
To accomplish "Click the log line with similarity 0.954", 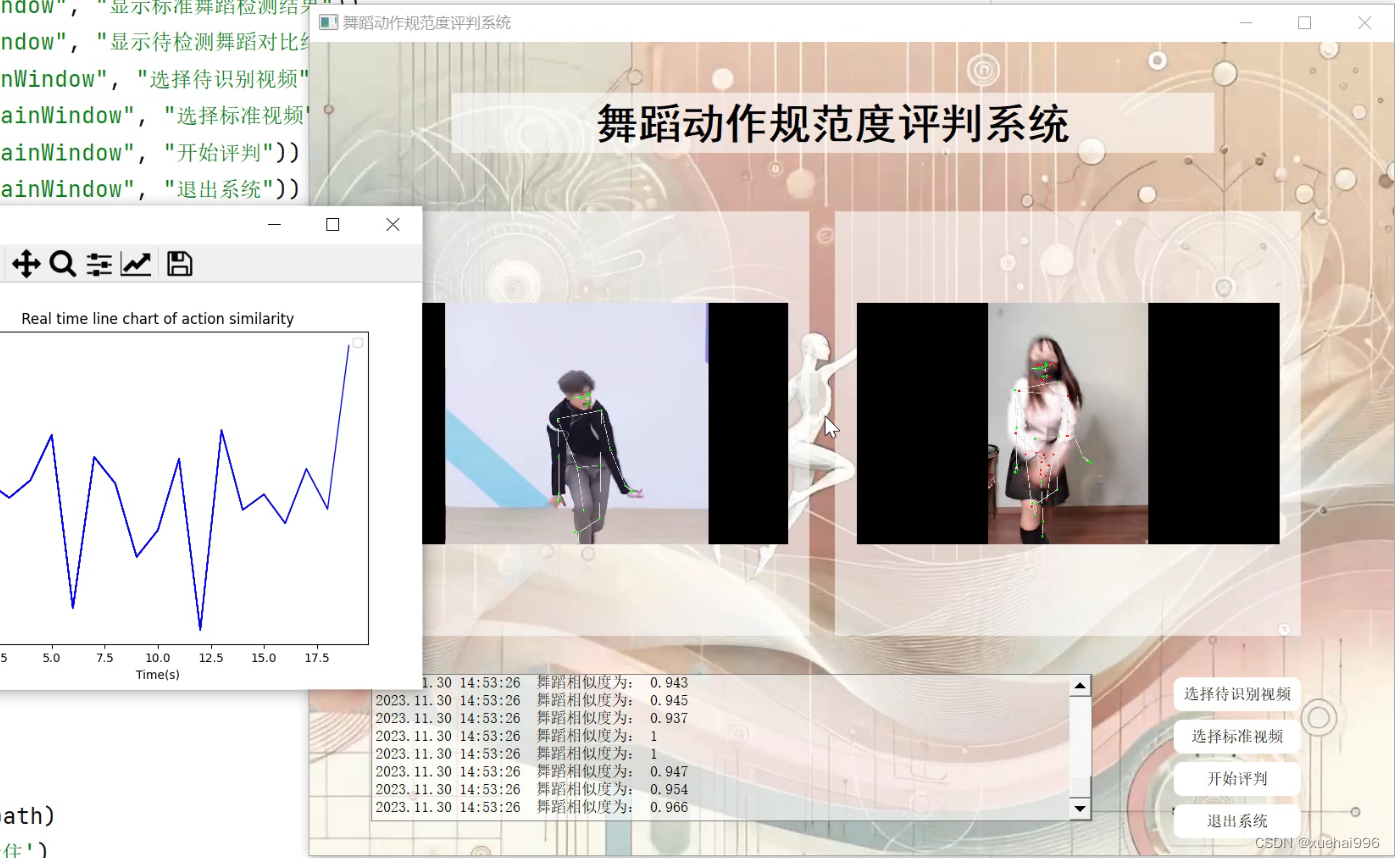I will coord(532,789).
